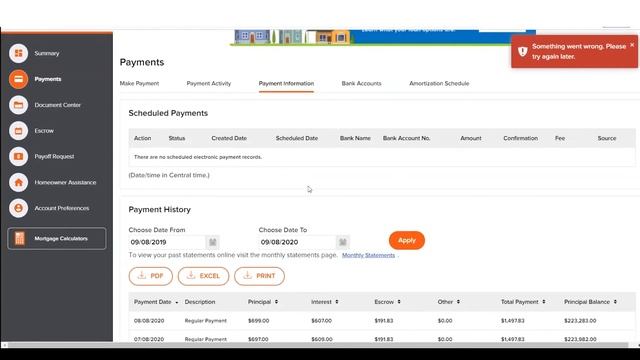Click principal amount $699.00

click(258, 321)
